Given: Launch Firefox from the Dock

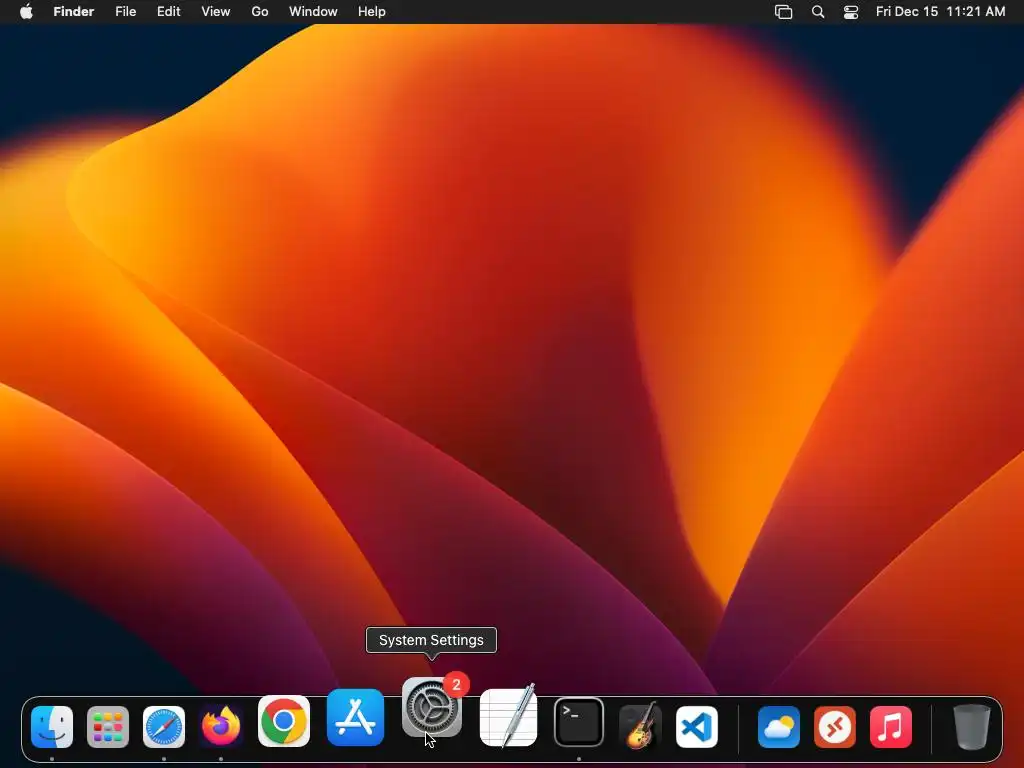Looking at the screenshot, I should tap(221, 726).
